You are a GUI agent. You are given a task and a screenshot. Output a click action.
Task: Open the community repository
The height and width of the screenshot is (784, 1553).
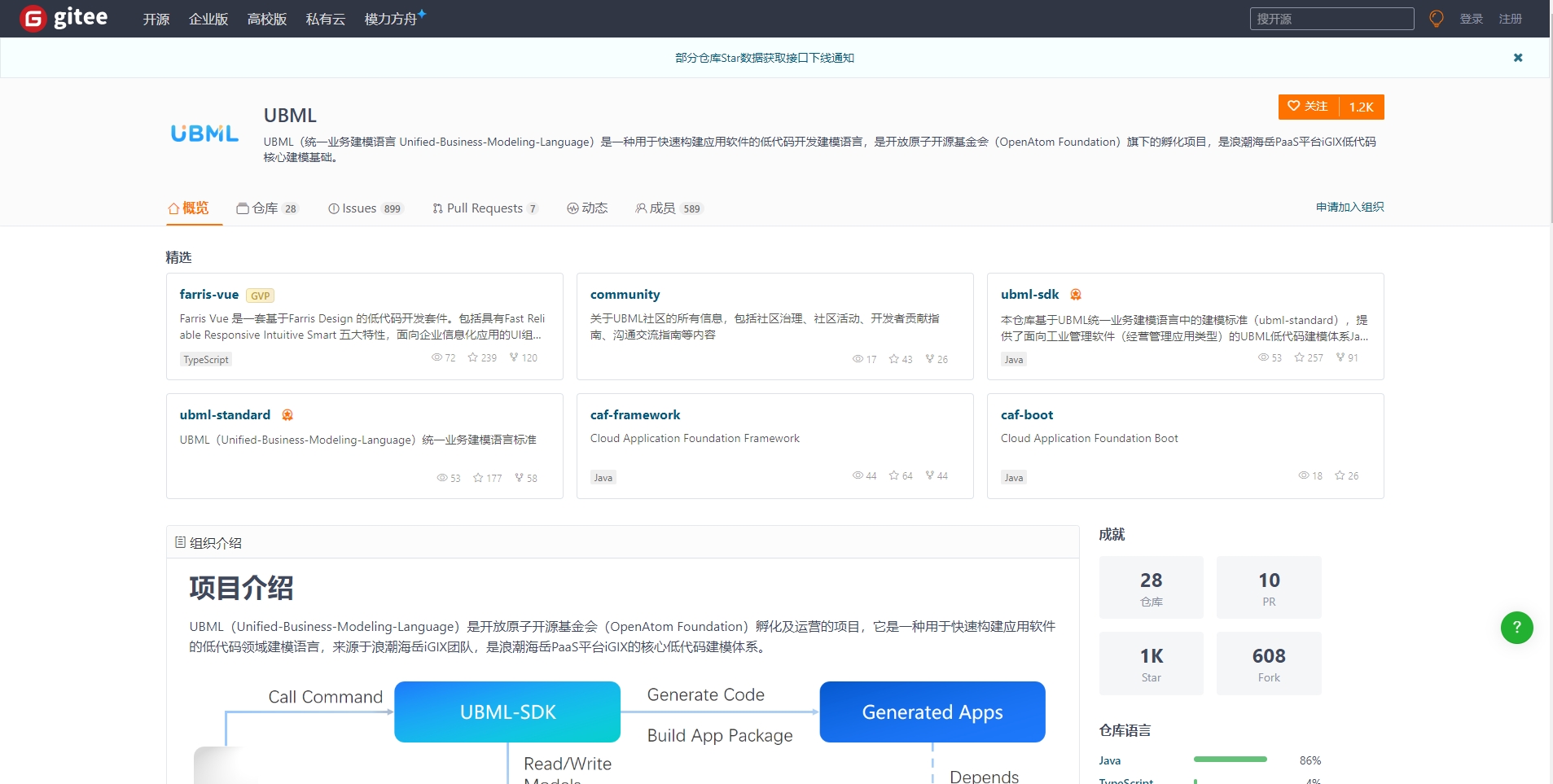(x=625, y=295)
